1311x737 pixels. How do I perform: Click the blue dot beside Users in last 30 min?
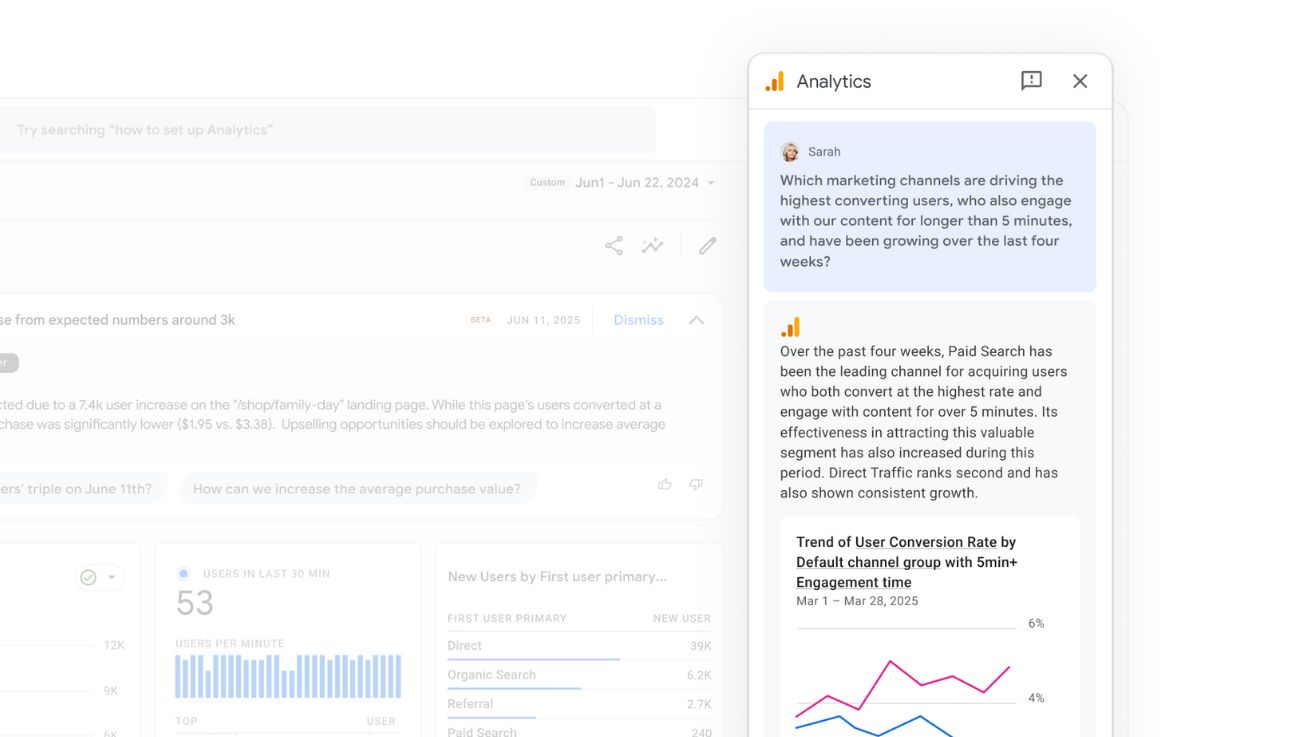pyautogui.click(x=183, y=574)
